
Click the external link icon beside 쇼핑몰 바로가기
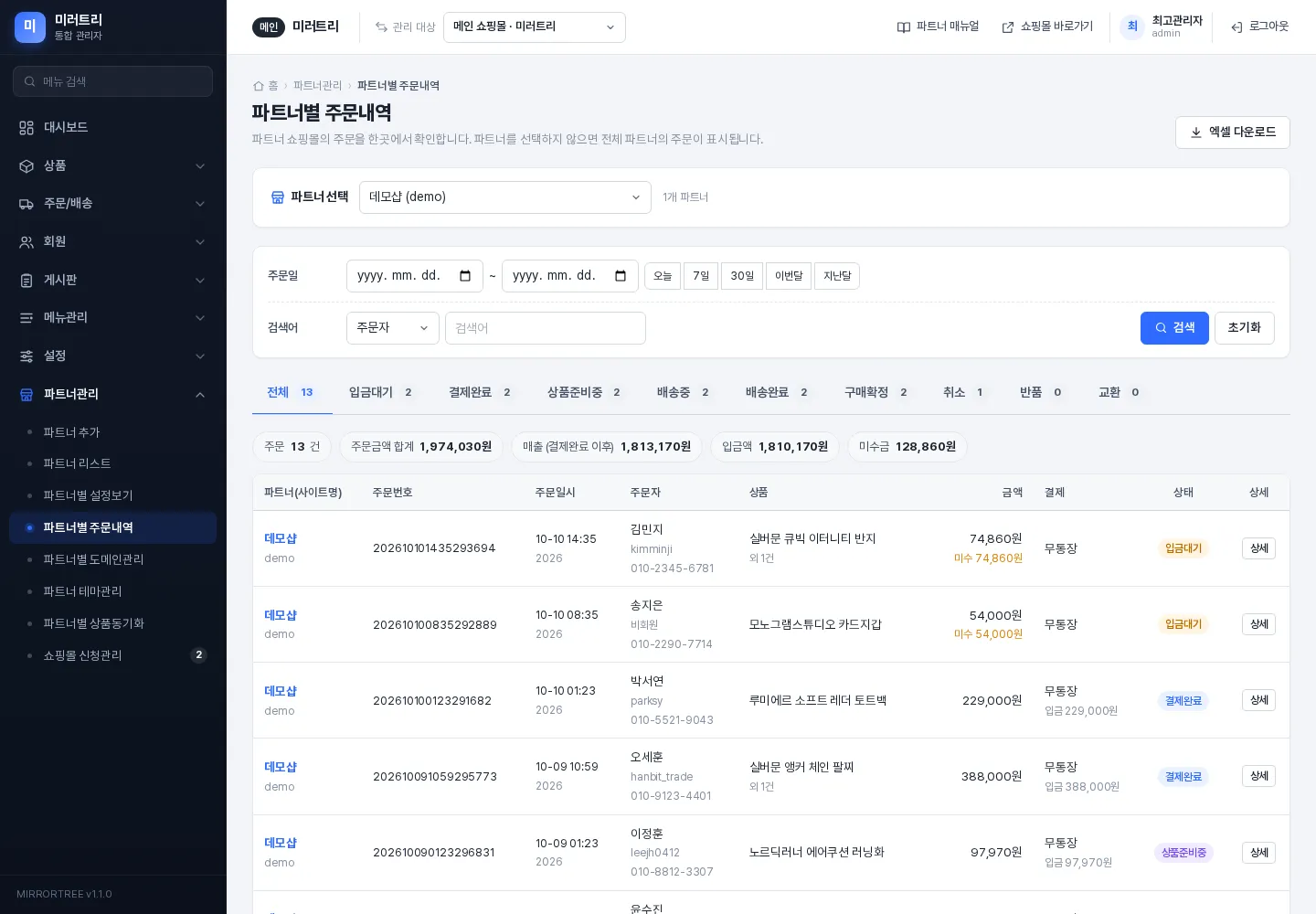tap(1008, 27)
